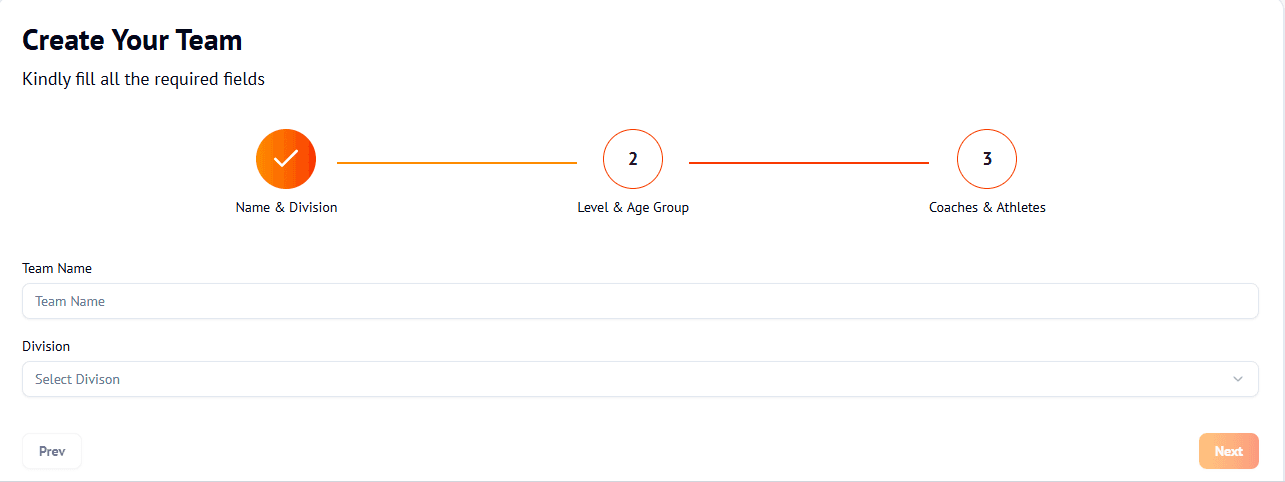Click the Team Name placeholder text
Screen dimensions: 1285x482
tap(70, 301)
